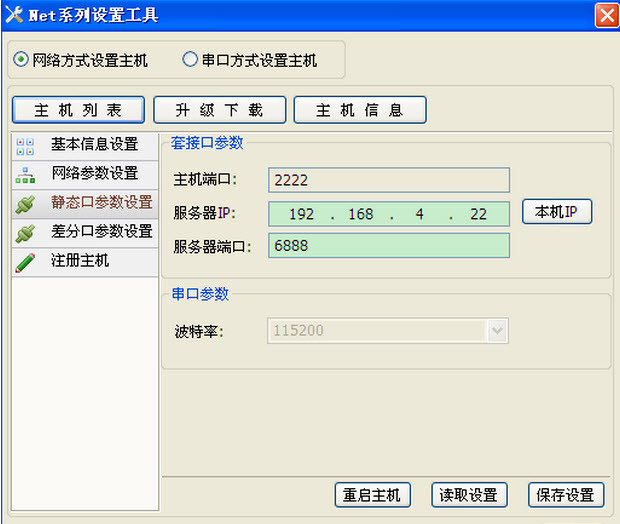Switch to 主机信息 tab
Screen dimensions: 620x524
coord(360,110)
